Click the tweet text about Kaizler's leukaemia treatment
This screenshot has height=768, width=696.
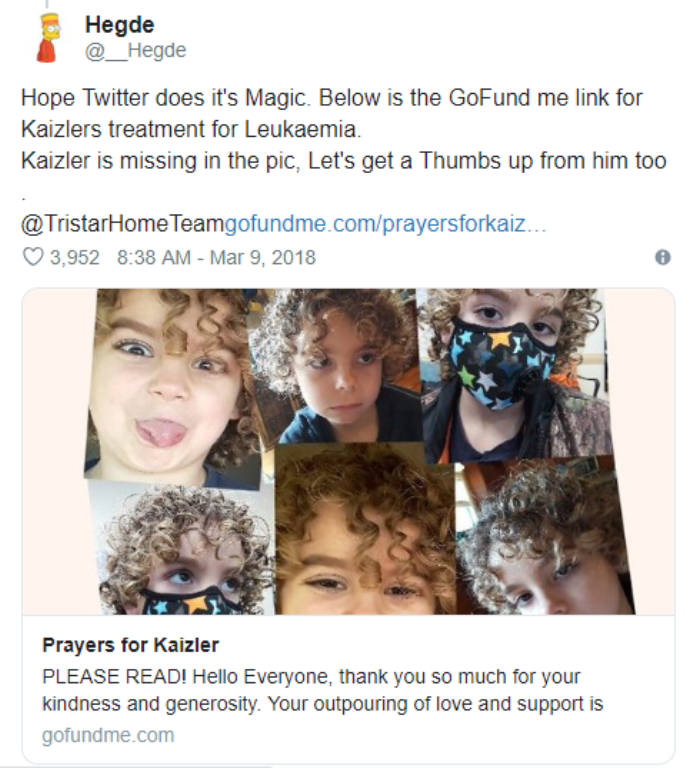(330, 114)
